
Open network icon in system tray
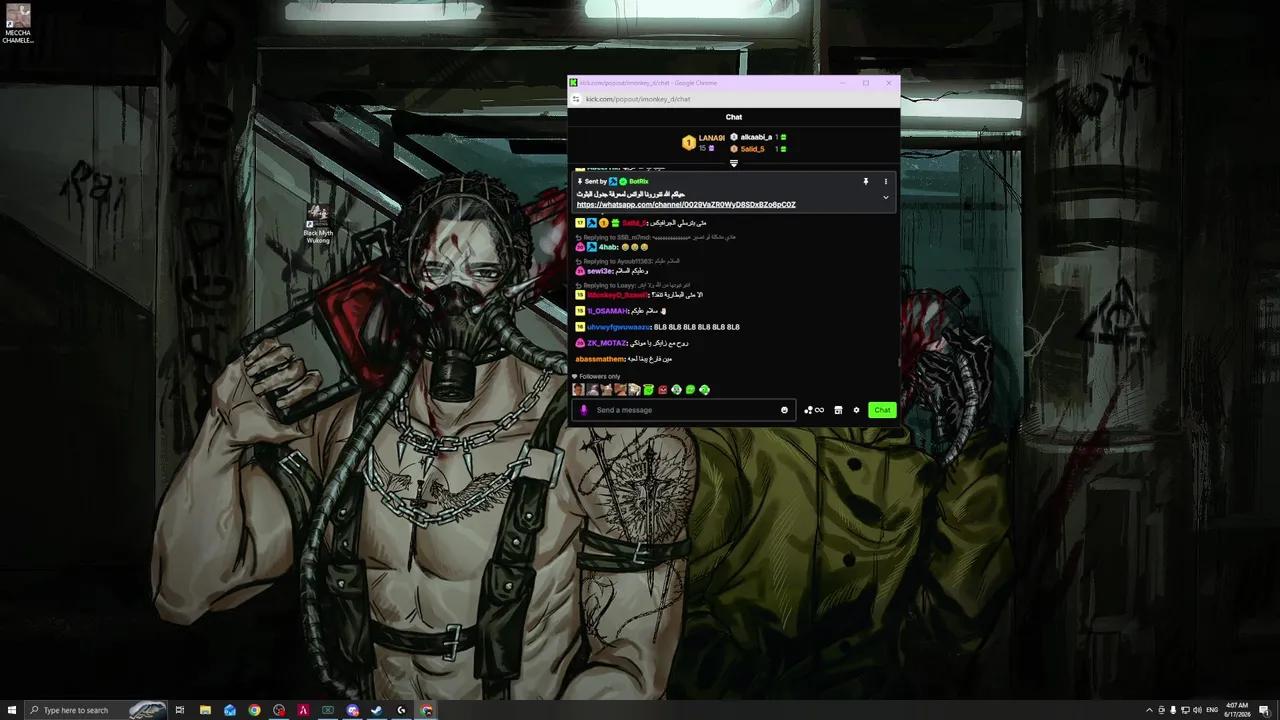pos(1185,710)
